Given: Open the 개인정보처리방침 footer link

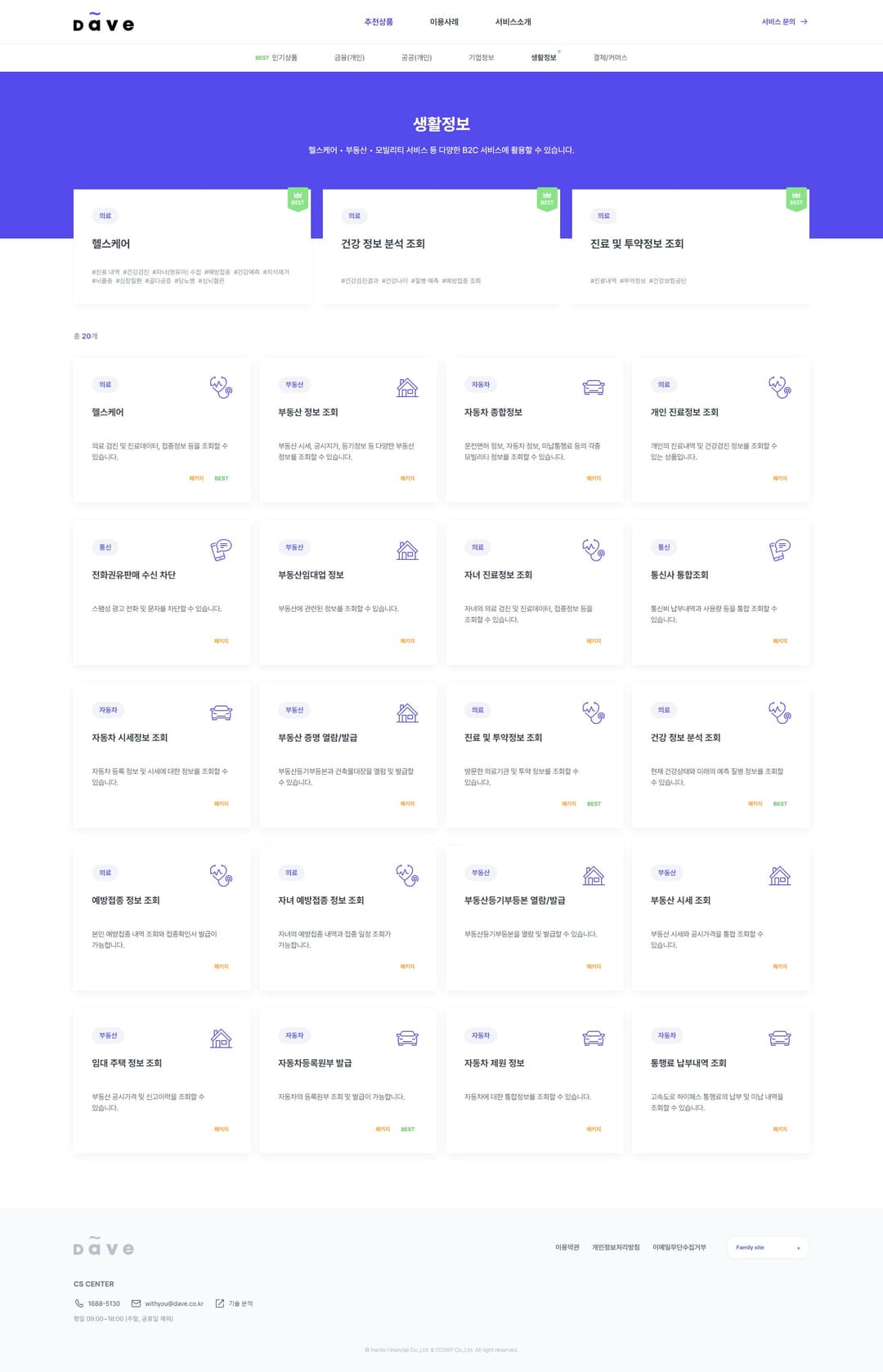Looking at the screenshot, I should click(616, 1248).
